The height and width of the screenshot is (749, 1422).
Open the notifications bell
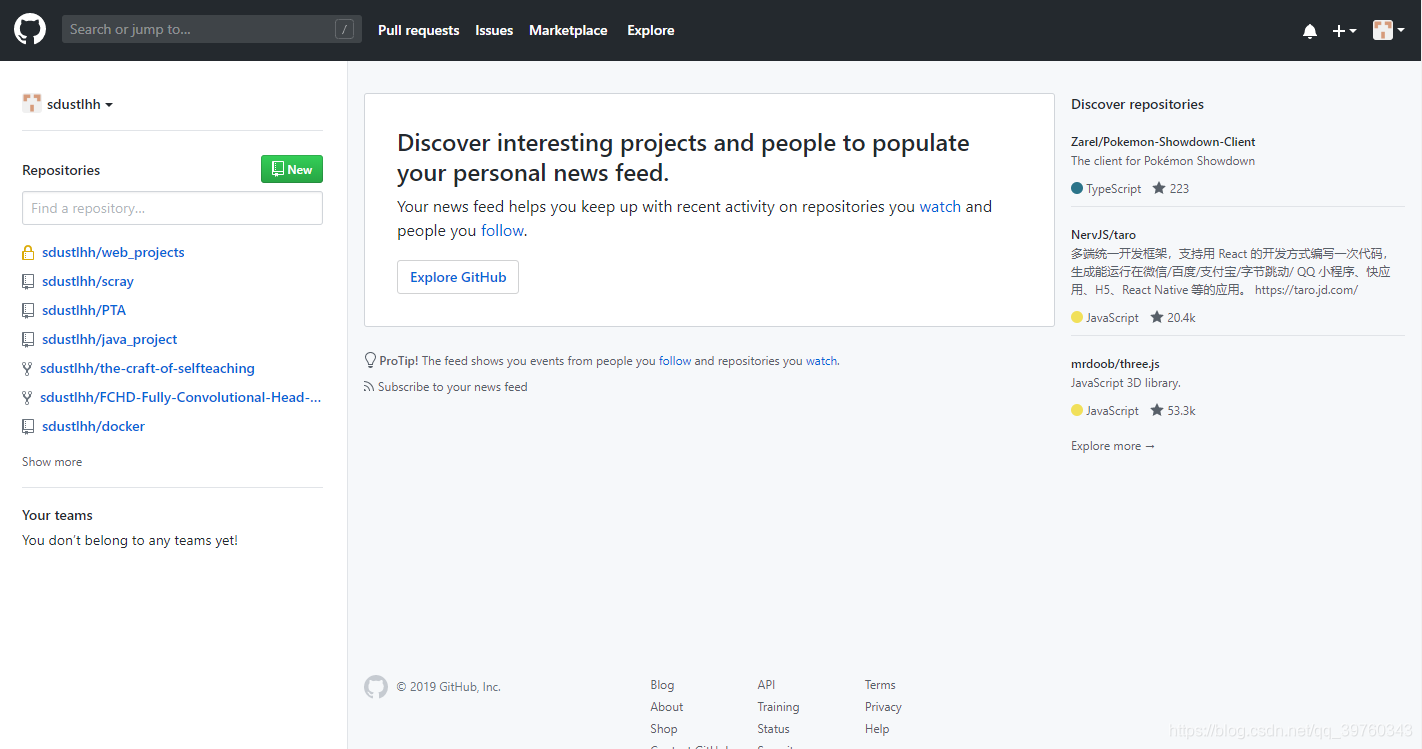pos(1310,31)
